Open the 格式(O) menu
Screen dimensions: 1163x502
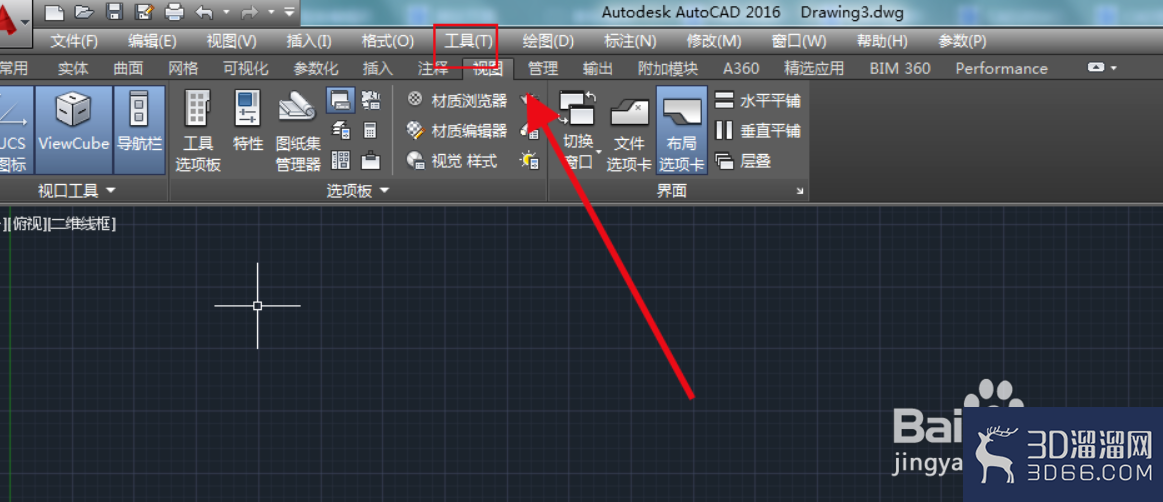(387, 41)
